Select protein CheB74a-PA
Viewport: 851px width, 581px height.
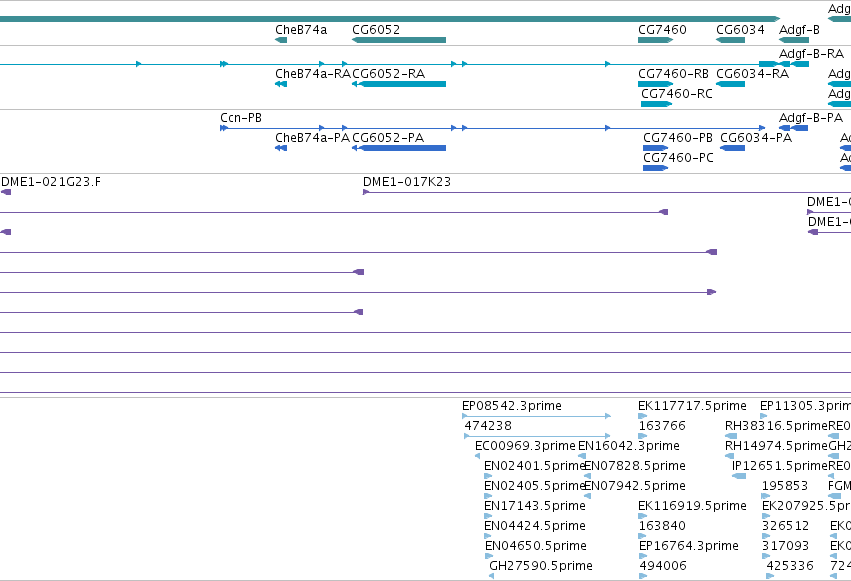(x=281, y=148)
